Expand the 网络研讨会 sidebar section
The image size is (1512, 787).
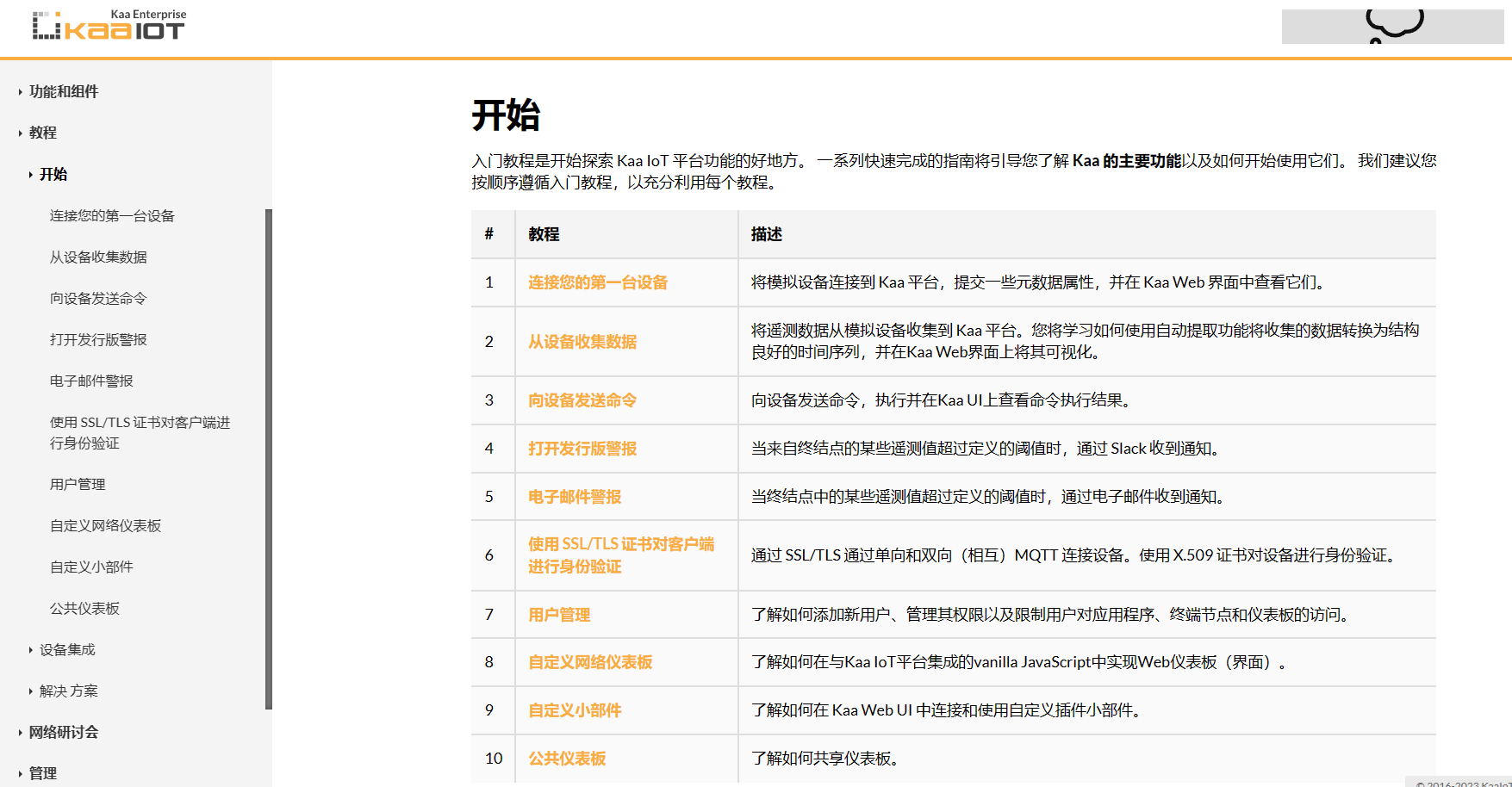63,732
